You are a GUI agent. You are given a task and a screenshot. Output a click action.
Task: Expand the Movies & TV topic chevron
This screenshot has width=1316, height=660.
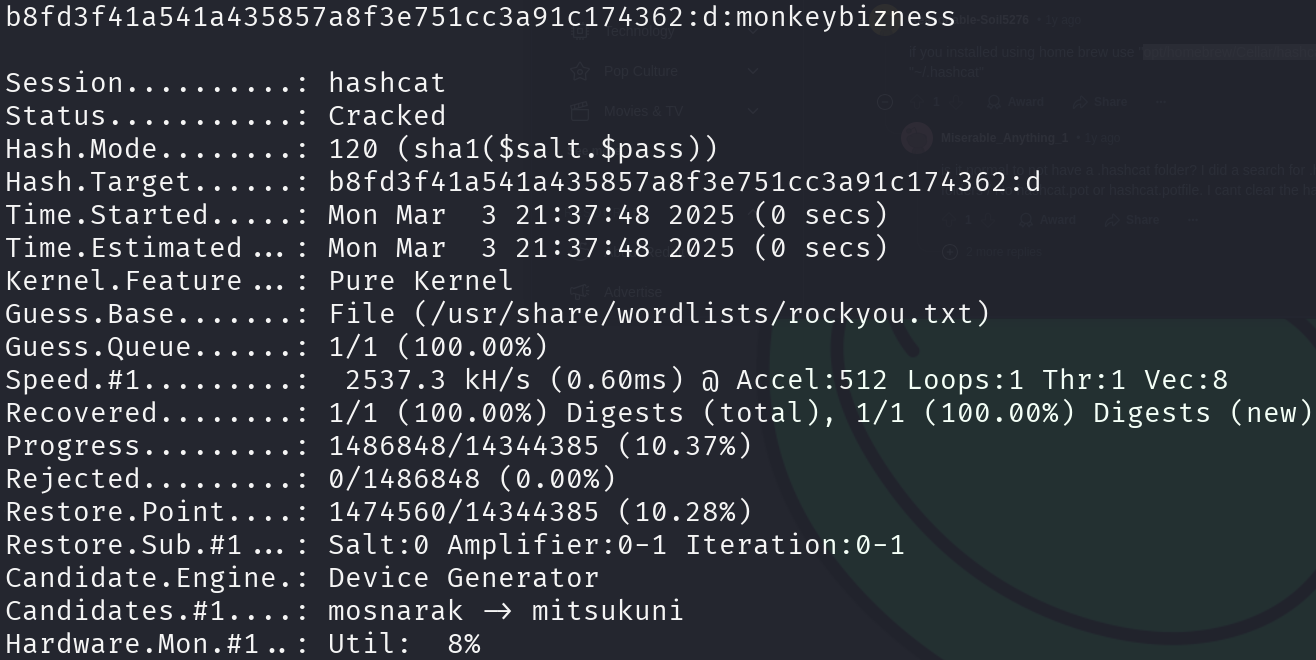pos(753,111)
